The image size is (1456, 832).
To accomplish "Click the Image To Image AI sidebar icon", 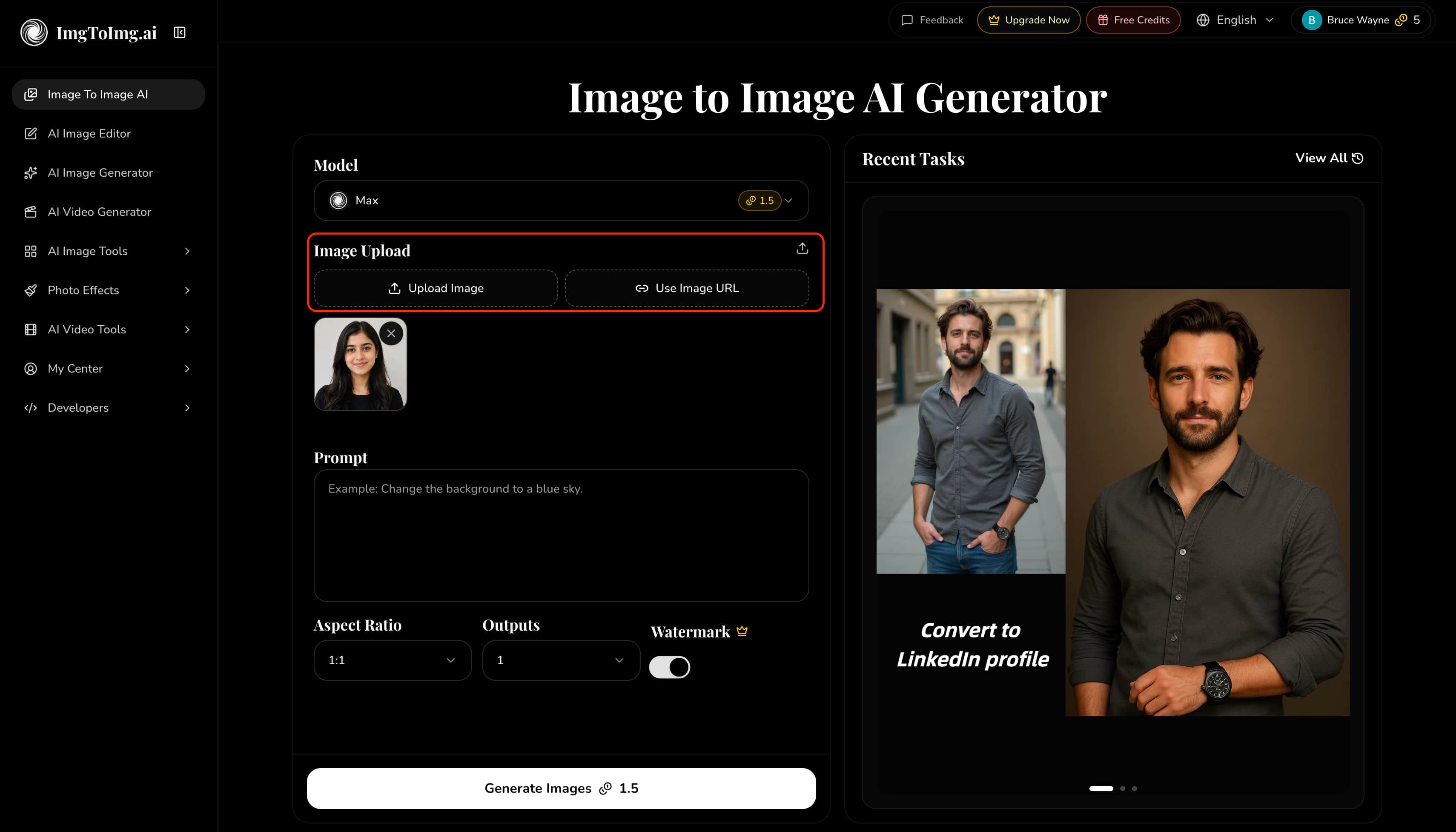I will point(31,94).
